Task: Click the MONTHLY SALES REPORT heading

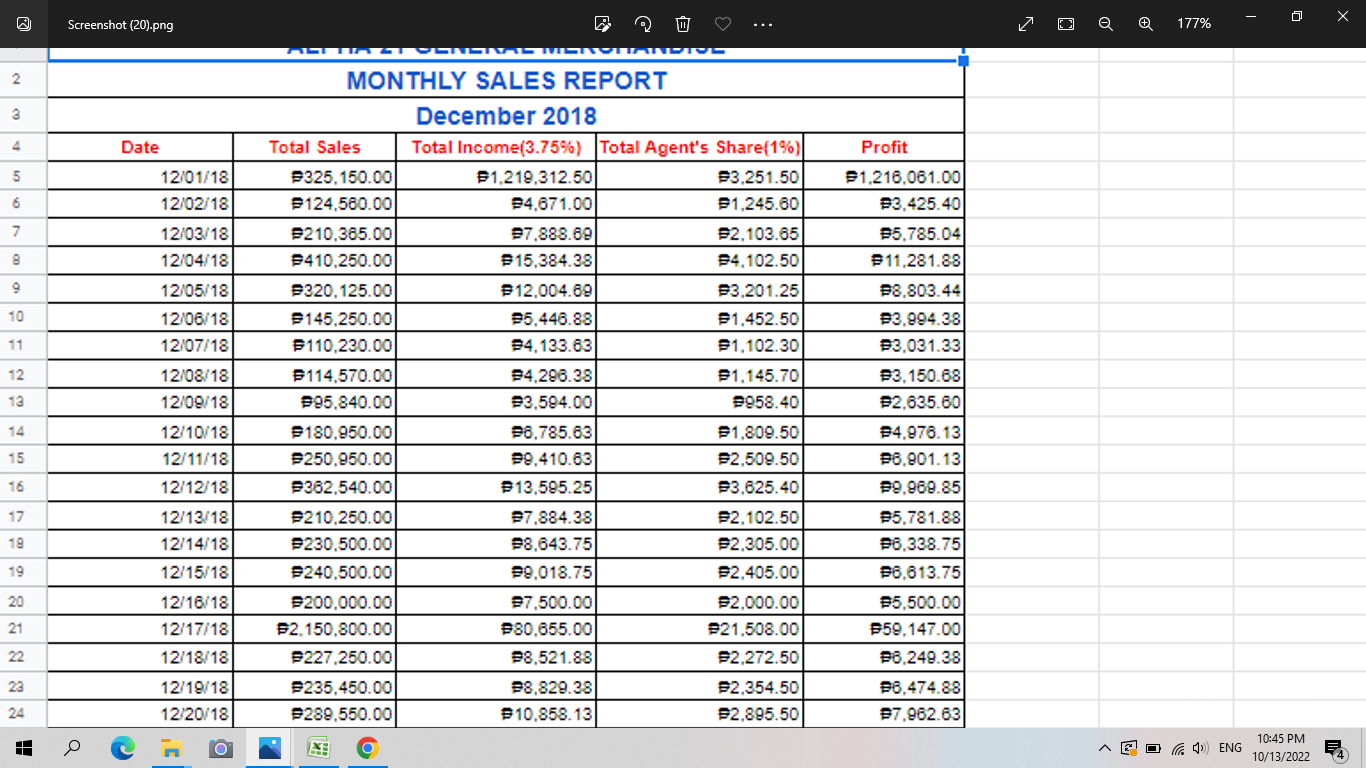Action: (507, 81)
